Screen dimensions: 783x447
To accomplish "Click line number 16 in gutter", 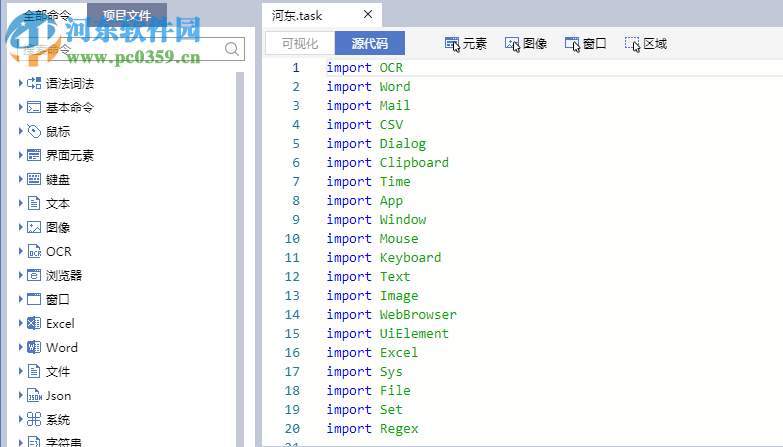I will tap(292, 353).
